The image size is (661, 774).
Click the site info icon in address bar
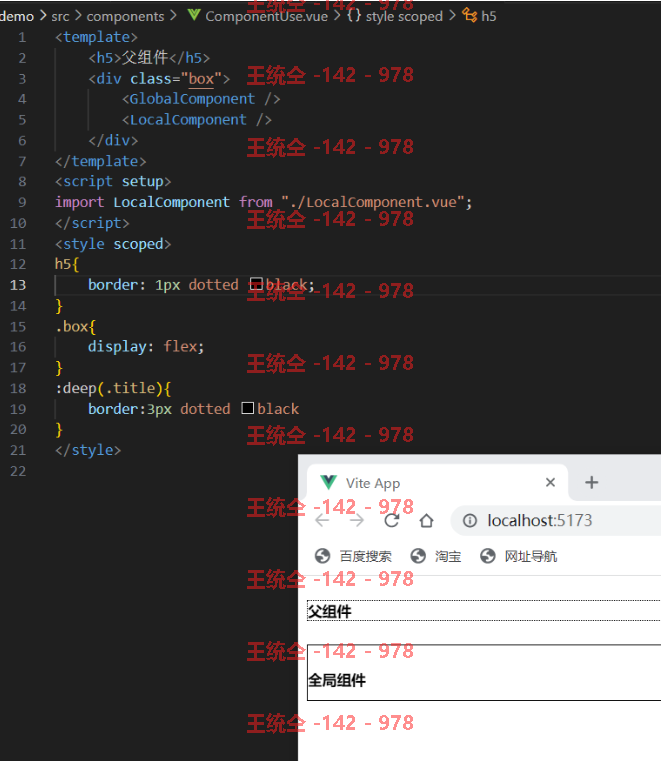pyautogui.click(x=470, y=520)
